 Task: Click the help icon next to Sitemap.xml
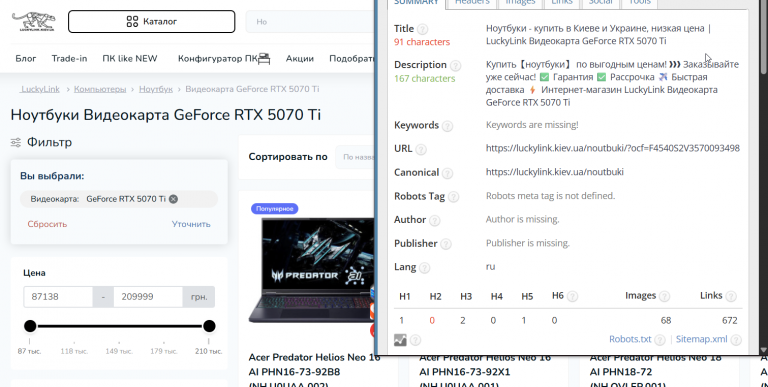pos(736,340)
